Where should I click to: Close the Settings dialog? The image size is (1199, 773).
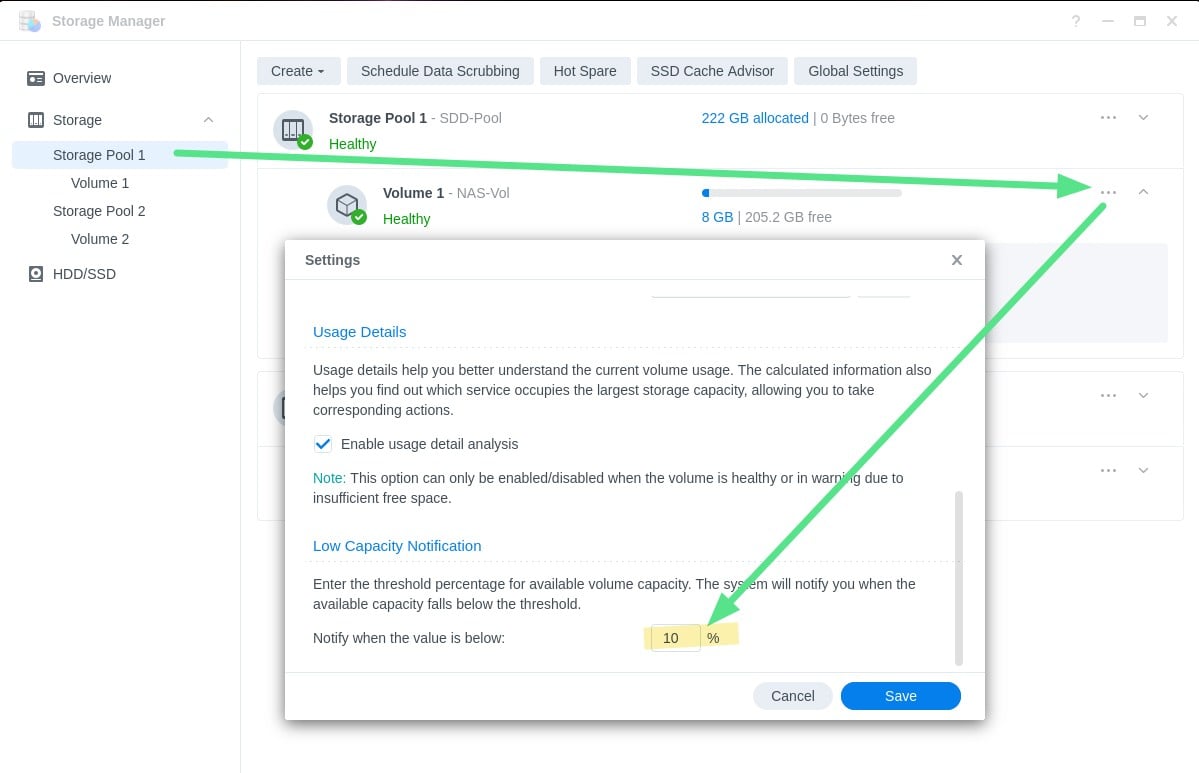click(x=956, y=260)
